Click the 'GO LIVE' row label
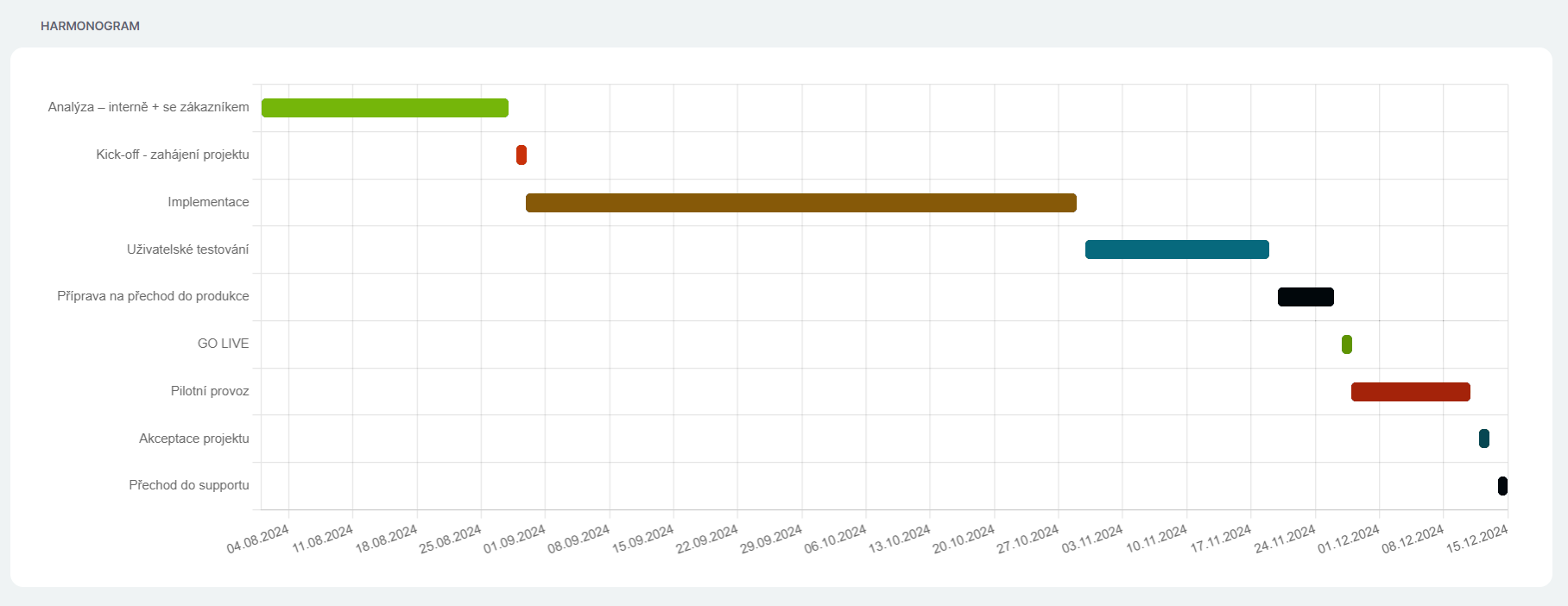The image size is (1568, 606). pyautogui.click(x=223, y=344)
